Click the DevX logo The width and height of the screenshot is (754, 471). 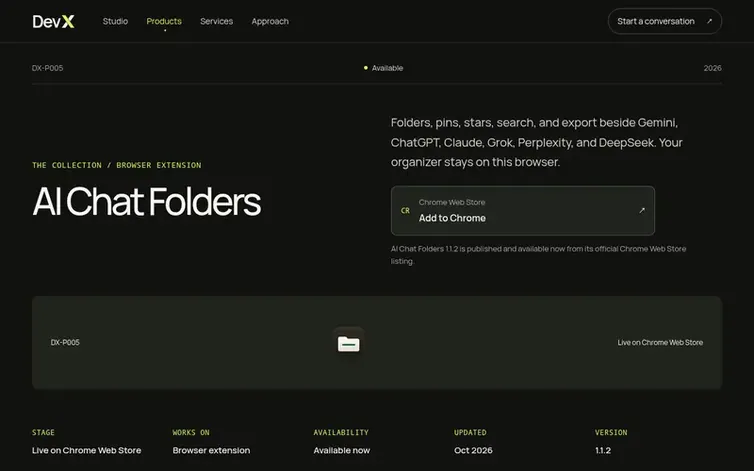(53, 21)
